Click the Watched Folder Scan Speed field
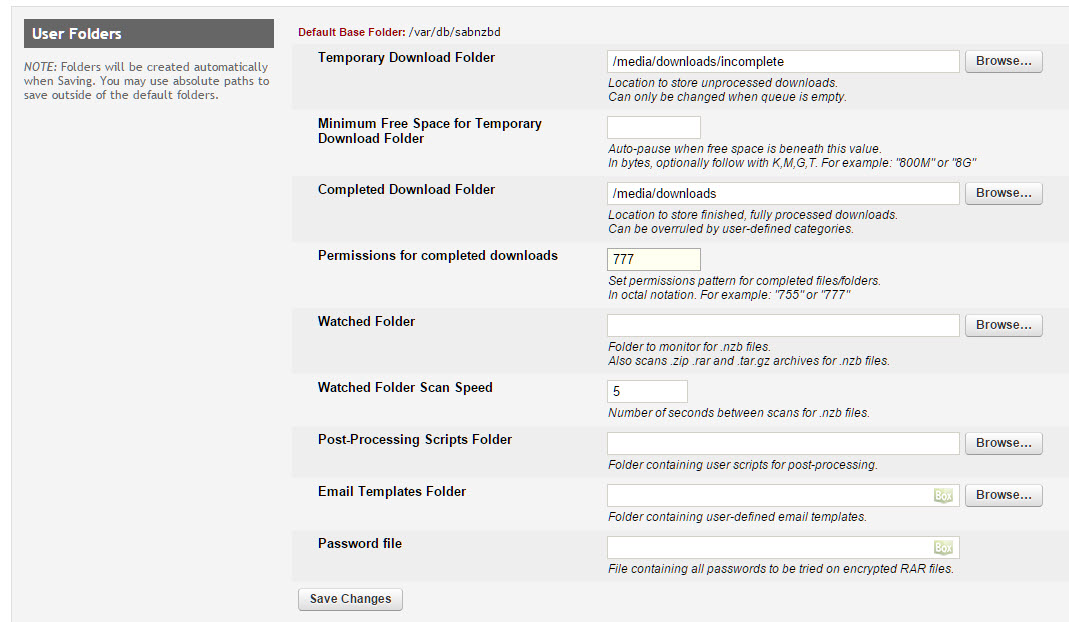The height and width of the screenshot is (622, 1069). point(647,391)
